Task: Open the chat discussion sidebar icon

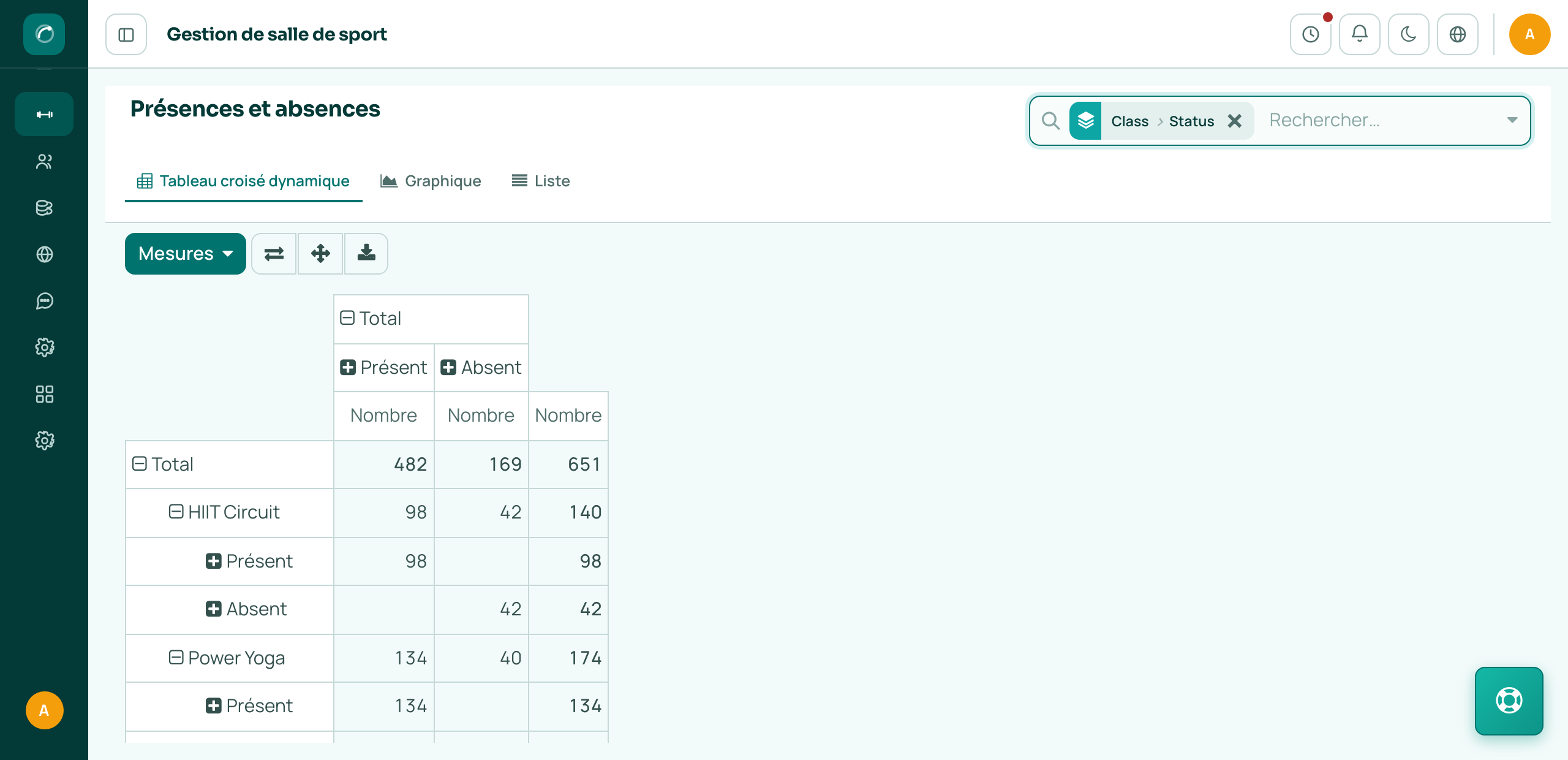Action: coord(44,301)
